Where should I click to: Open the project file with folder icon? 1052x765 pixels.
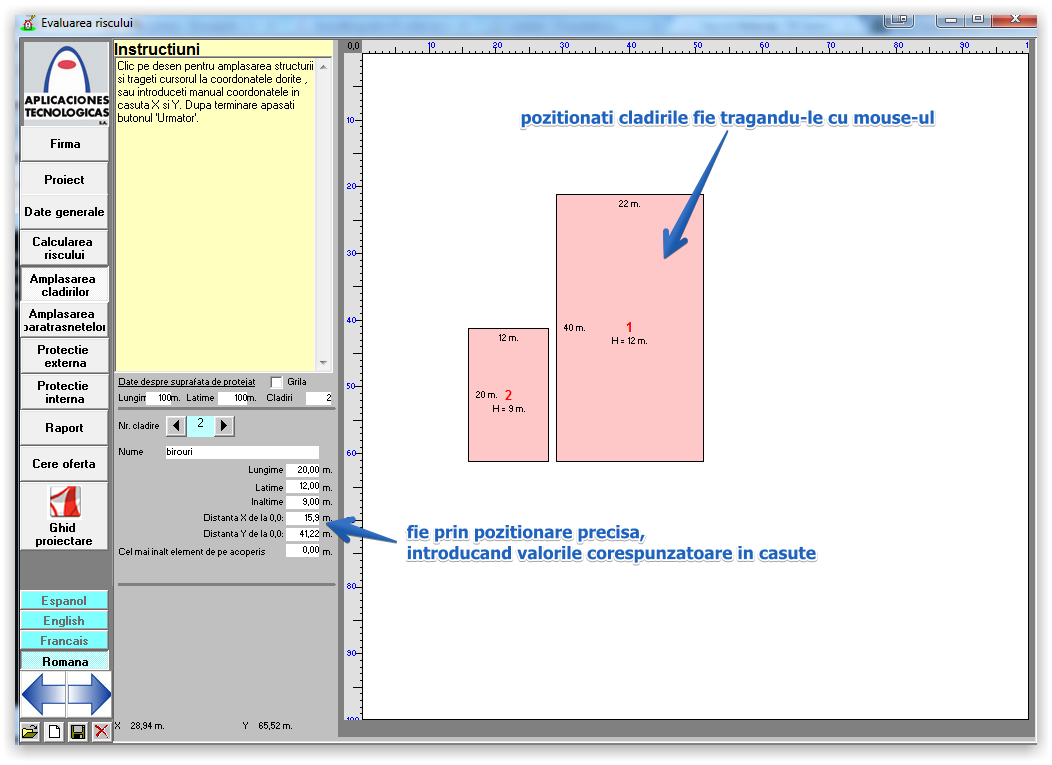pyautogui.click(x=30, y=731)
